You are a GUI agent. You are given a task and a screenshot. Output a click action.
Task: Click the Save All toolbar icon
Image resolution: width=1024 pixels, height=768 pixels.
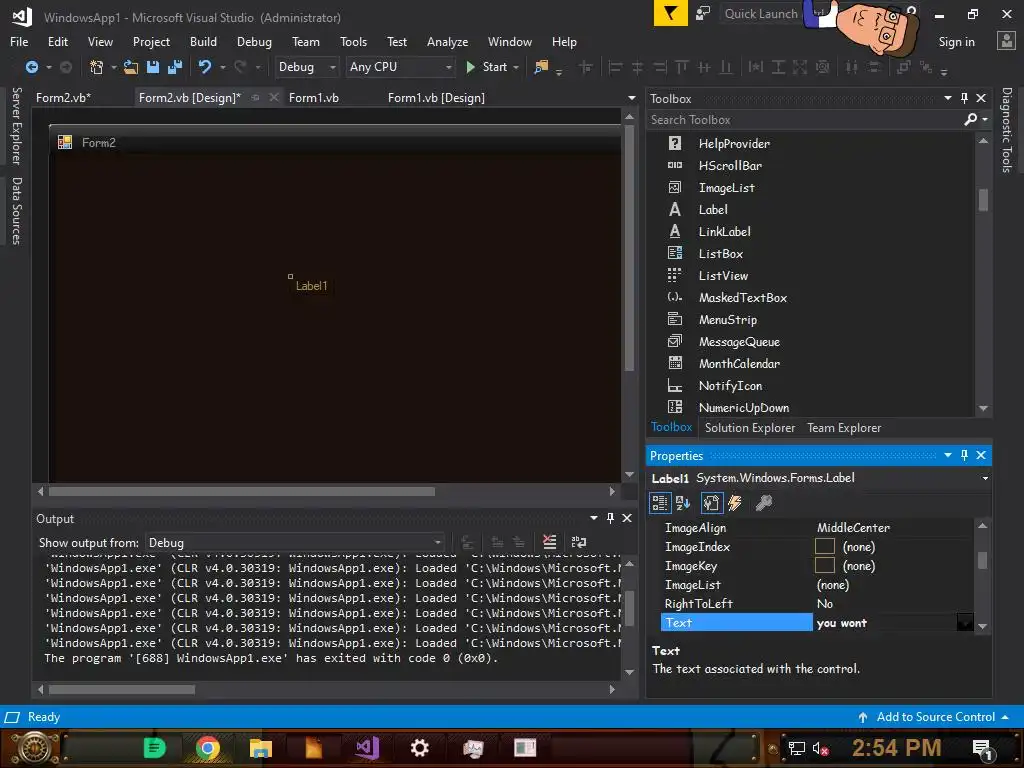174,67
